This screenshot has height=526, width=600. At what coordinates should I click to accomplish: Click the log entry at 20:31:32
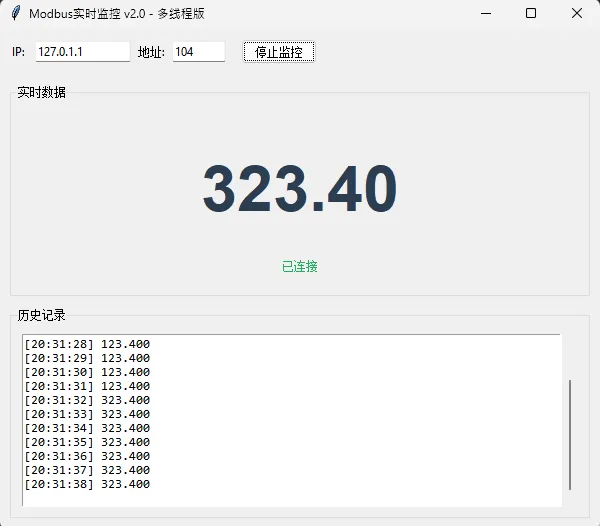pyautogui.click(x=86, y=400)
